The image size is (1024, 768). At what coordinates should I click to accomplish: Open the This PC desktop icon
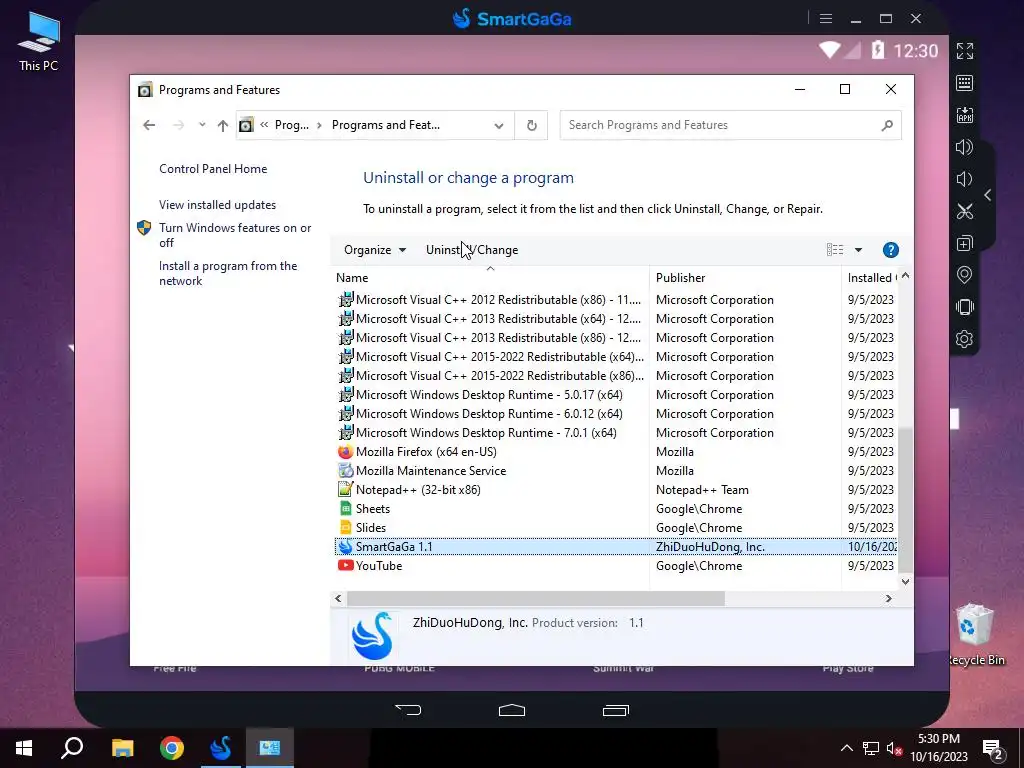(x=39, y=40)
